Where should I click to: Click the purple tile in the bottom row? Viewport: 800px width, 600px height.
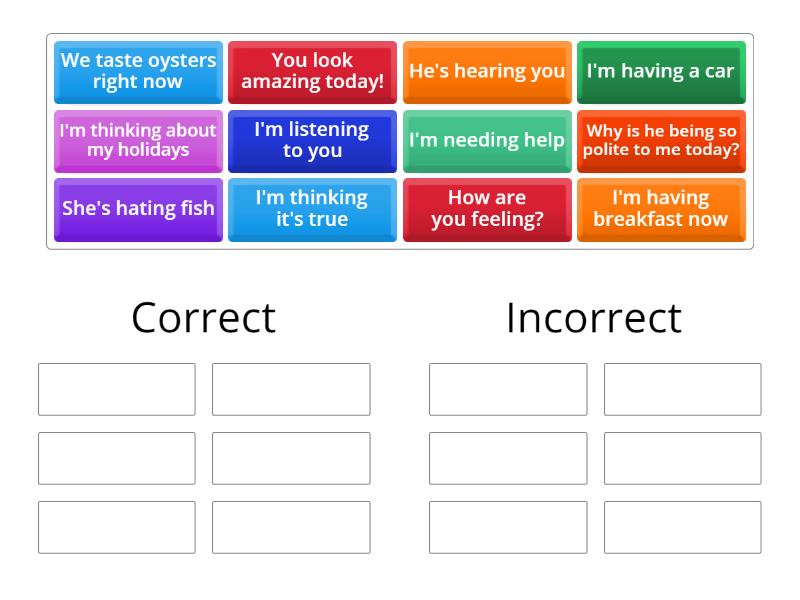tap(137, 209)
